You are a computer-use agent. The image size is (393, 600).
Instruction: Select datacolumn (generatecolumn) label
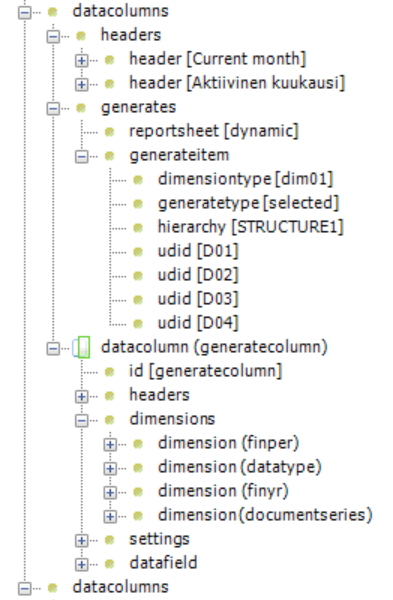(214, 347)
